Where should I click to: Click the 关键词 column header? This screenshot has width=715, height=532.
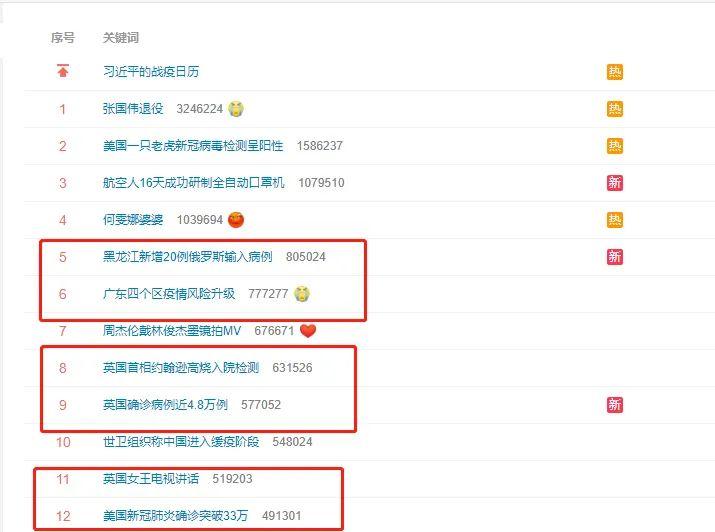coord(121,37)
